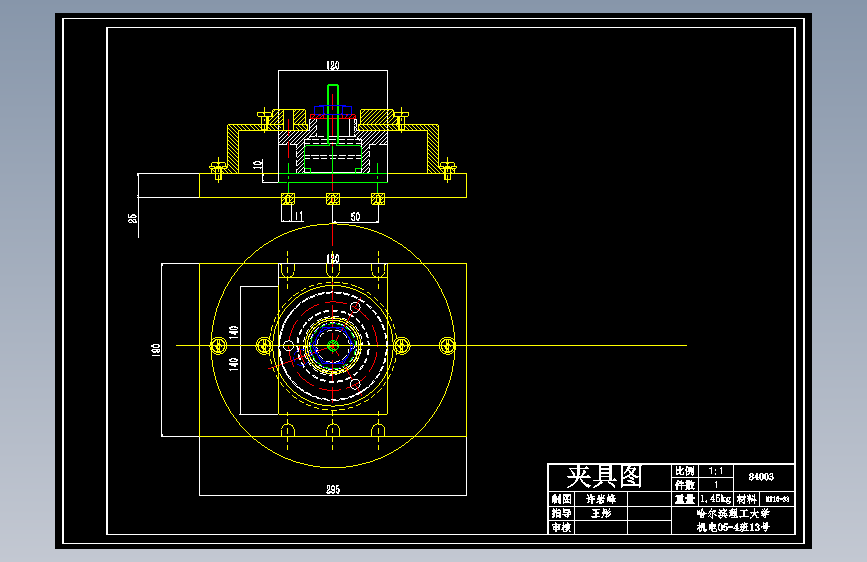Click the 制图 label cell
The height and width of the screenshot is (562, 867).
(561, 499)
